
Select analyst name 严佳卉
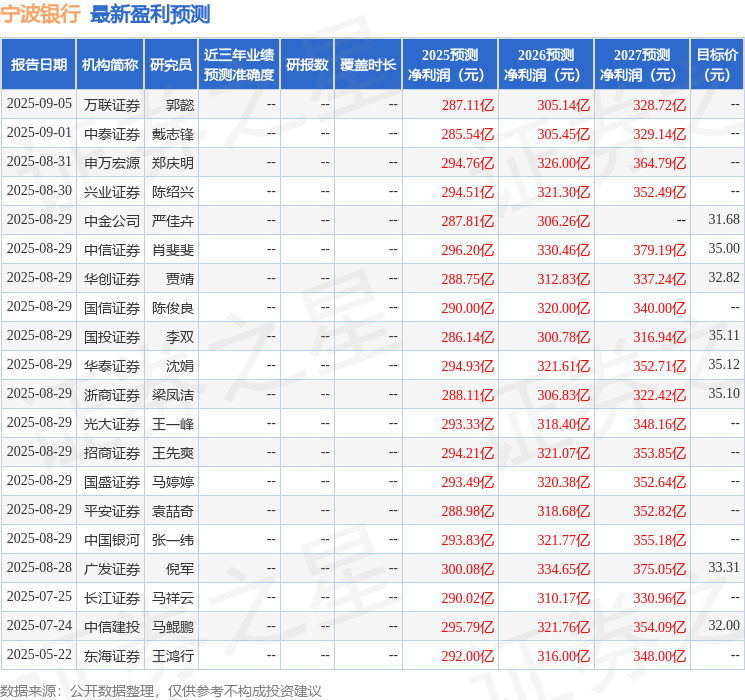pyautogui.click(x=173, y=221)
